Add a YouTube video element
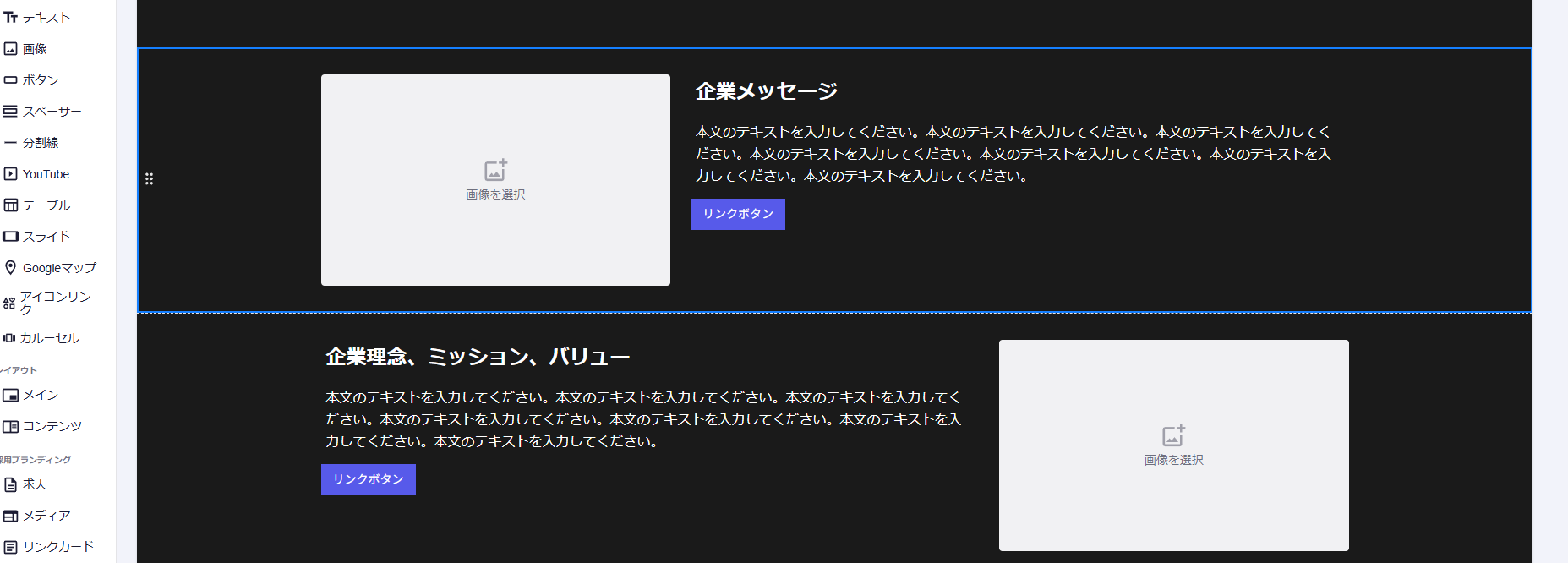1568x563 pixels. click(45, 174)
